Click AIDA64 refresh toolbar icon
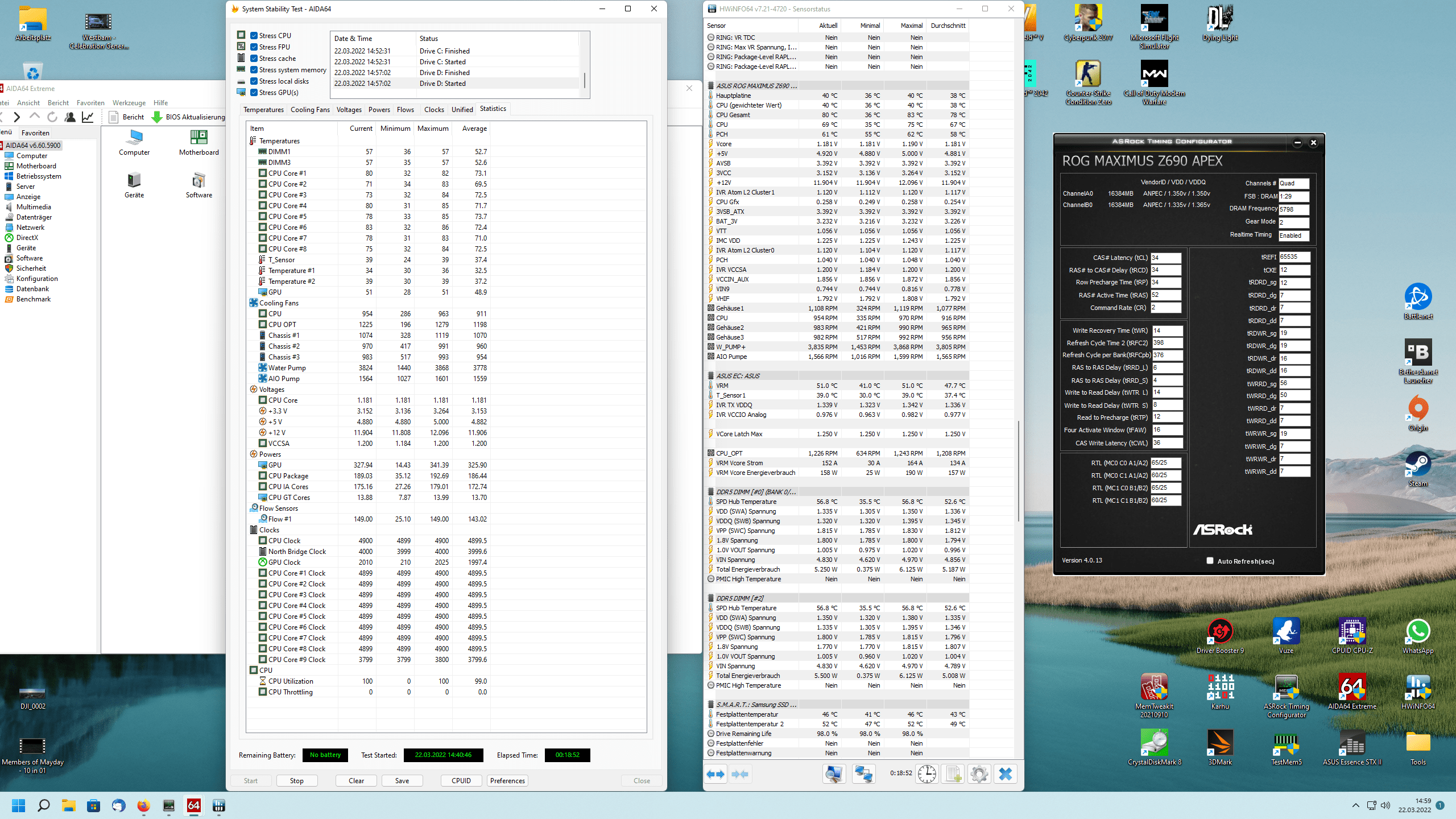1456x819 pixels. 52,117
